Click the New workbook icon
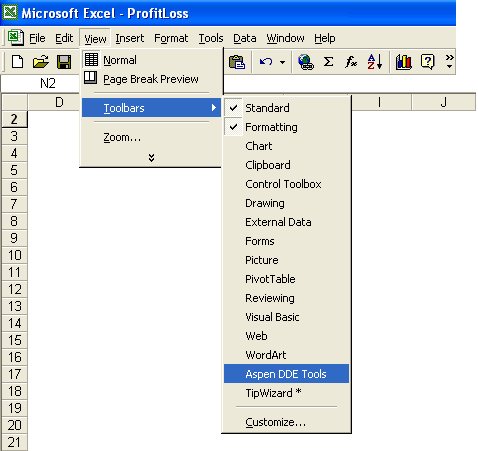The width and height of the screenshot is (478, 451). 17,62
